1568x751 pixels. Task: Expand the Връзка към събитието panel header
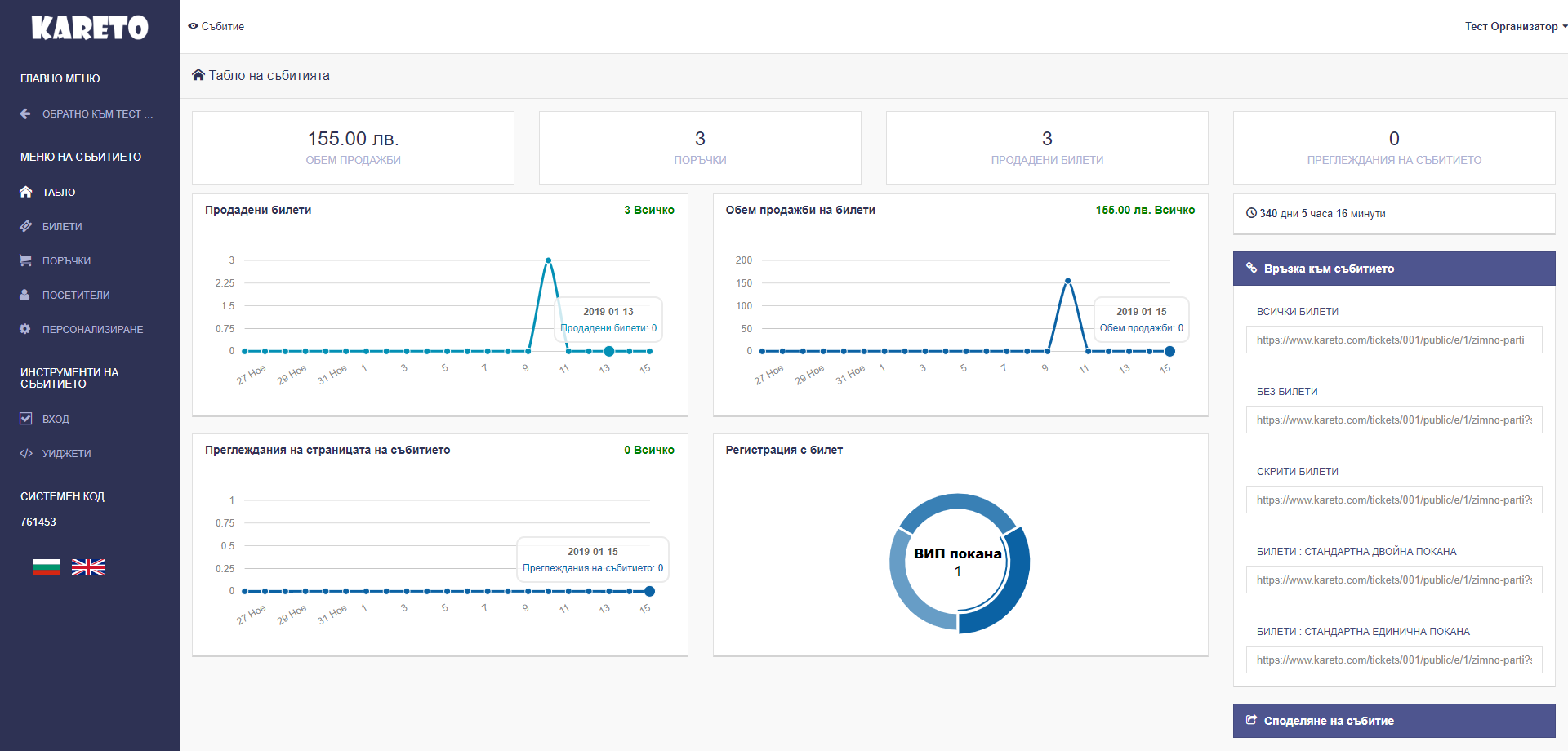click(1394, 269)
